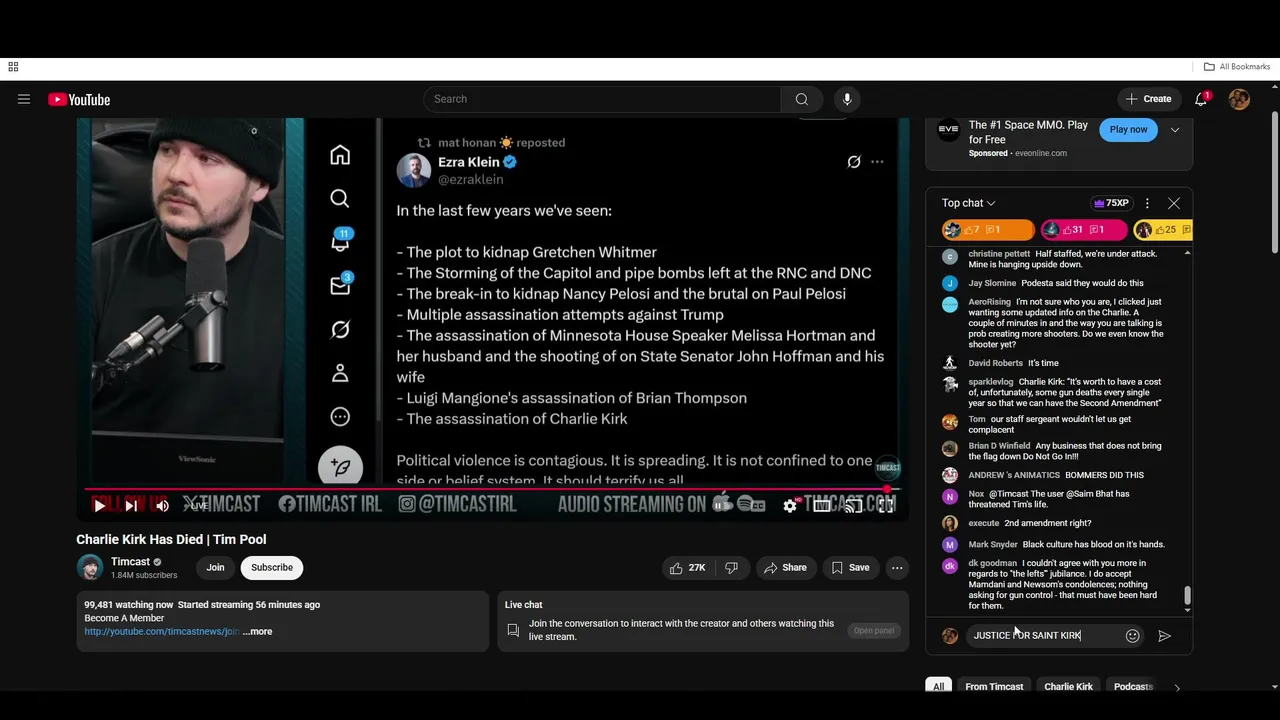The width and height of the screenshot is (1280, 720).
Task: Open the Timcast channel name link
Action: [130, 562]
